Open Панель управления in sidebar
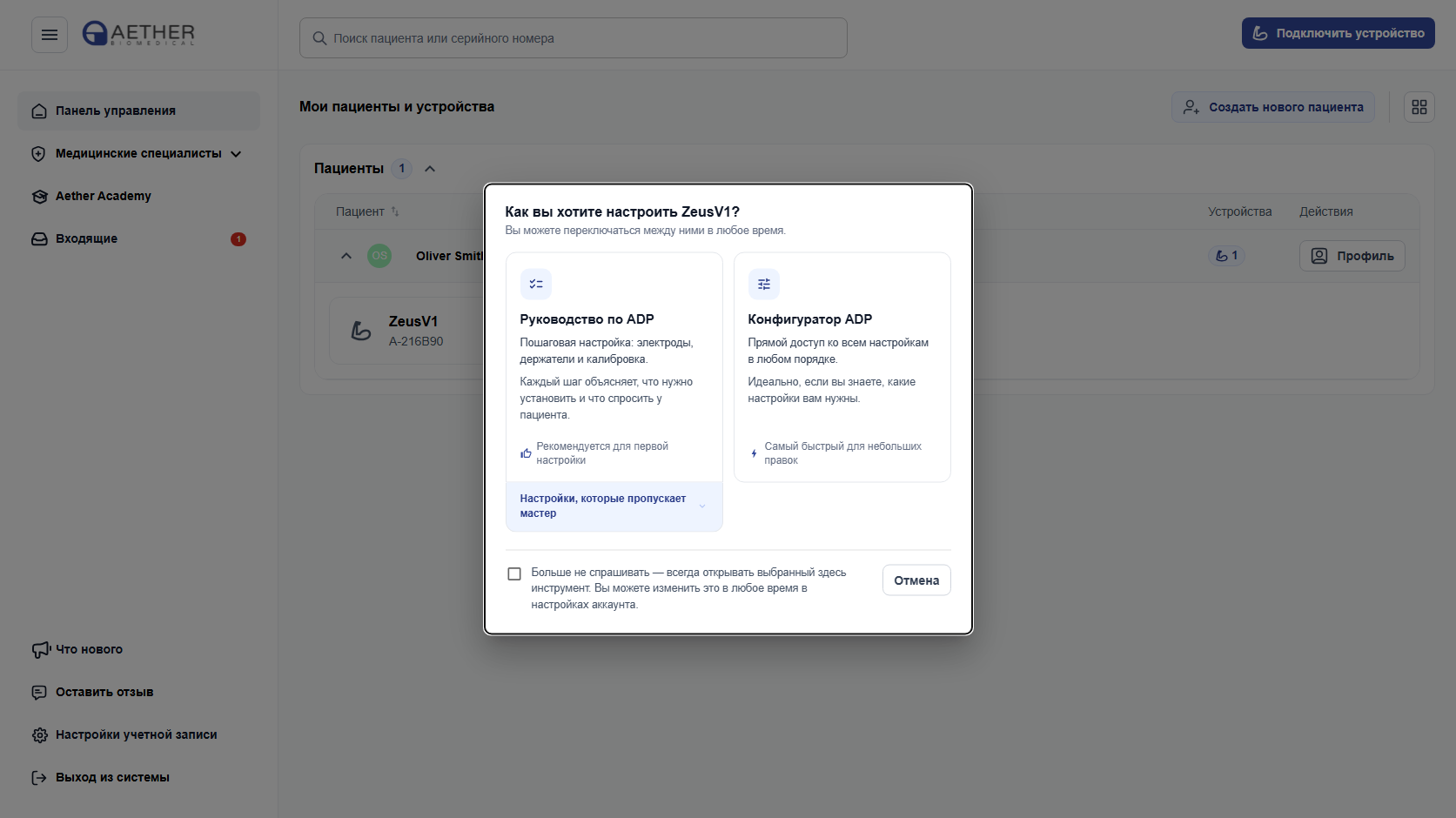The image size is (1456, 818). tap(139, 111)
